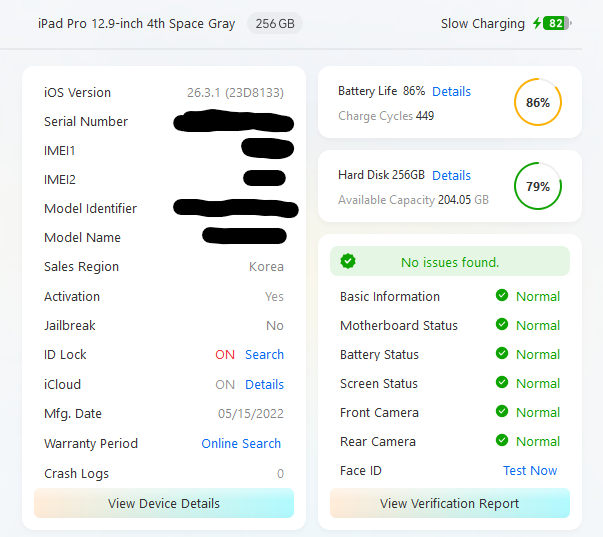
Task: Click the Normal status for Basic Information
Action: tap(538, 297)
